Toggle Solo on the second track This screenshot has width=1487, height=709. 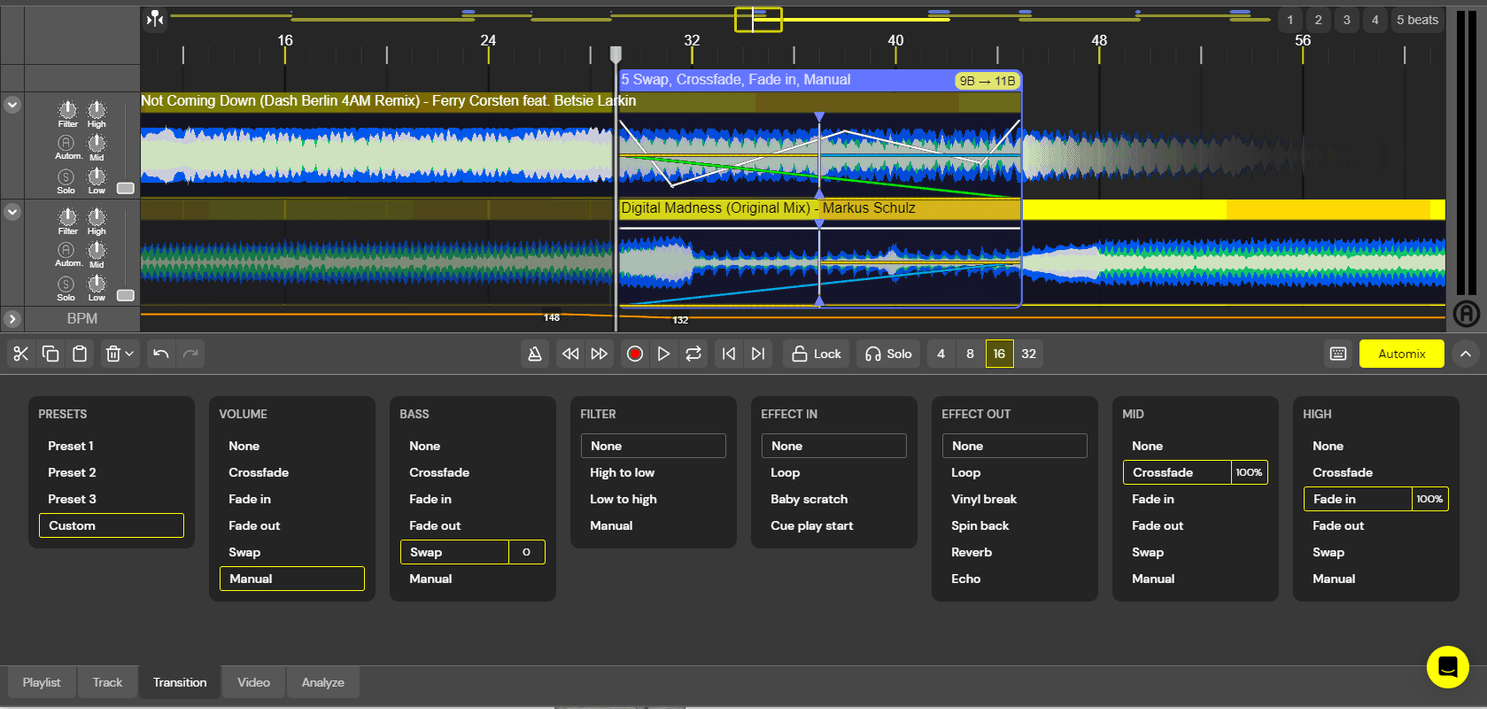(66, 283)
